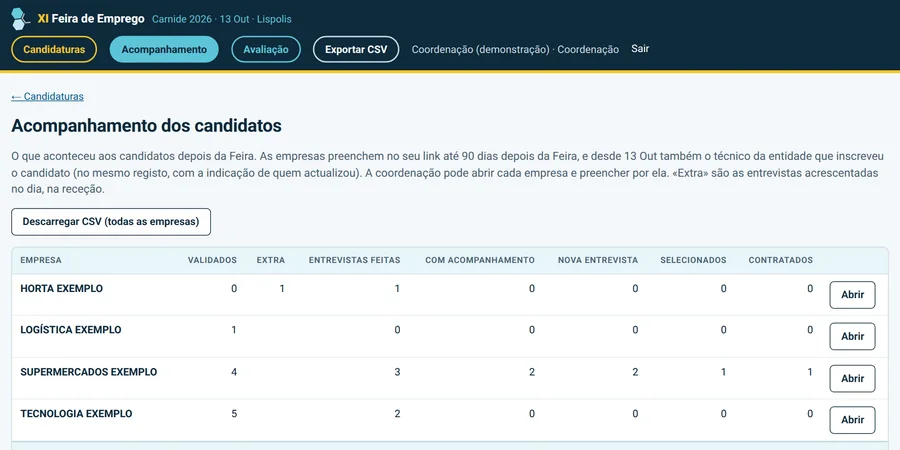Click Entrevistas feitas value 3 for SUPERMERCADOS EXEMPLO

397,372
